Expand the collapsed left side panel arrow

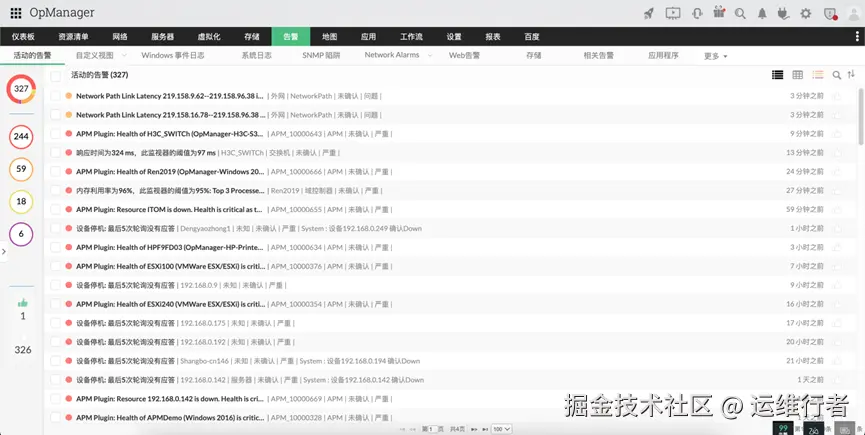pyautogui.click(x=3, y=251)
